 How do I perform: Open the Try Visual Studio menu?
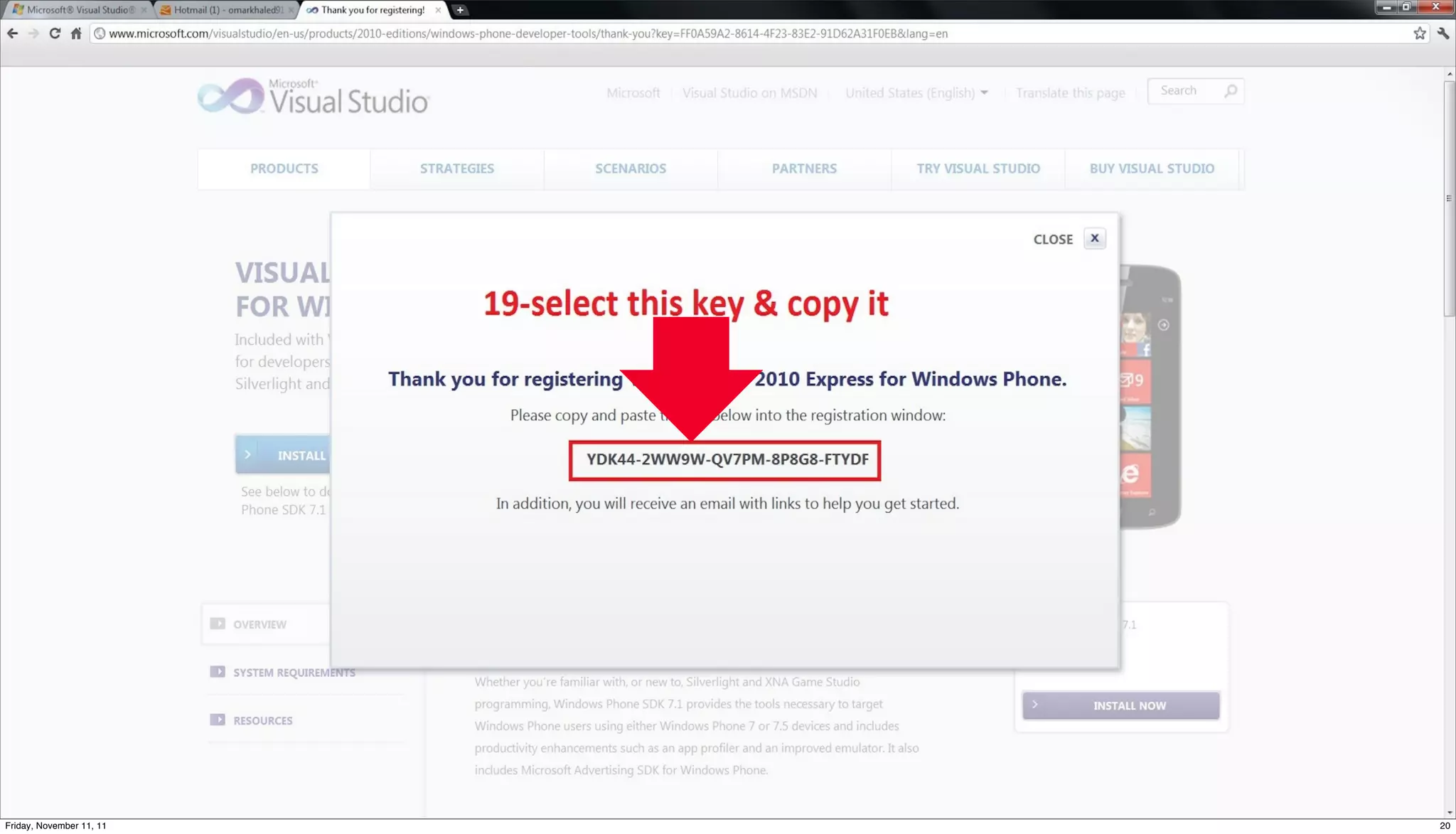pos(978,169)
